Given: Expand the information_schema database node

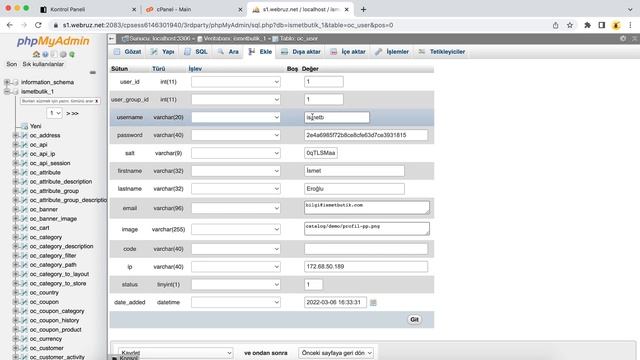Looking at the screenshot, I should click(7, 82).
